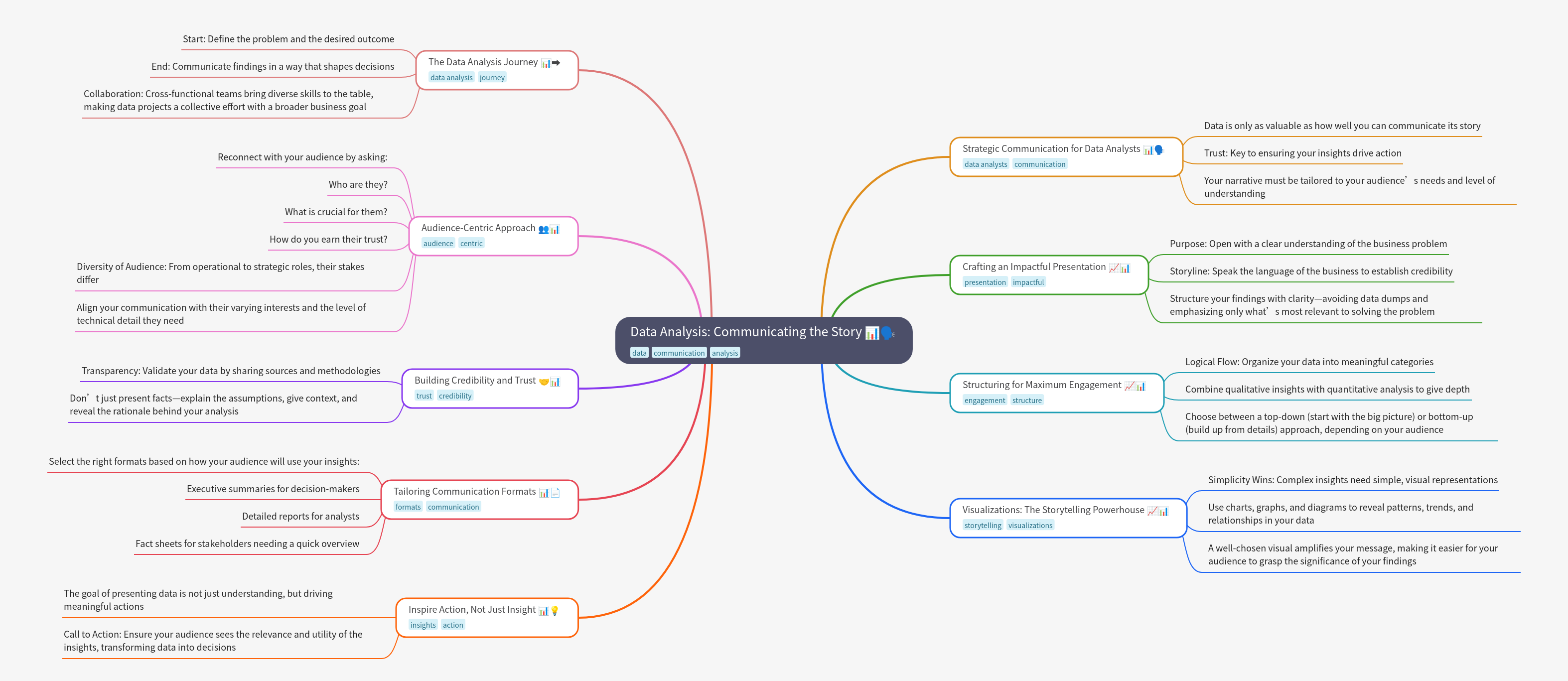Select 'Tailoring Communication Formats' node
1568x681 pixels.
click(480, 500)
